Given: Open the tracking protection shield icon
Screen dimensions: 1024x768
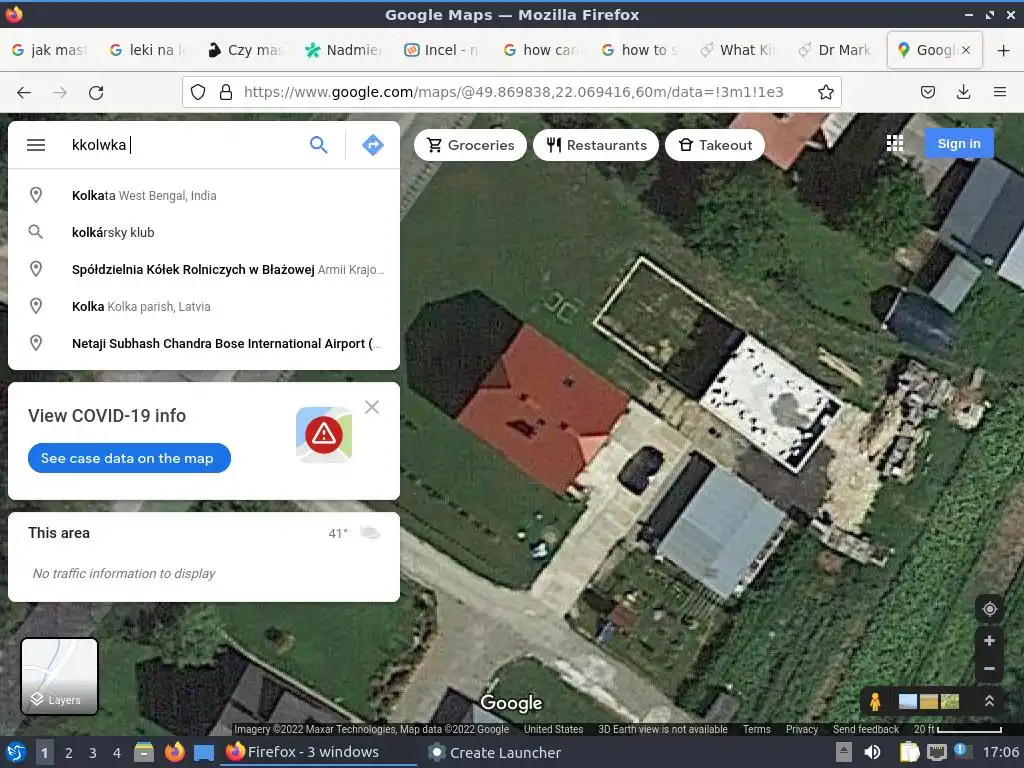Looking at the screenshot, I should coord(198,92).
